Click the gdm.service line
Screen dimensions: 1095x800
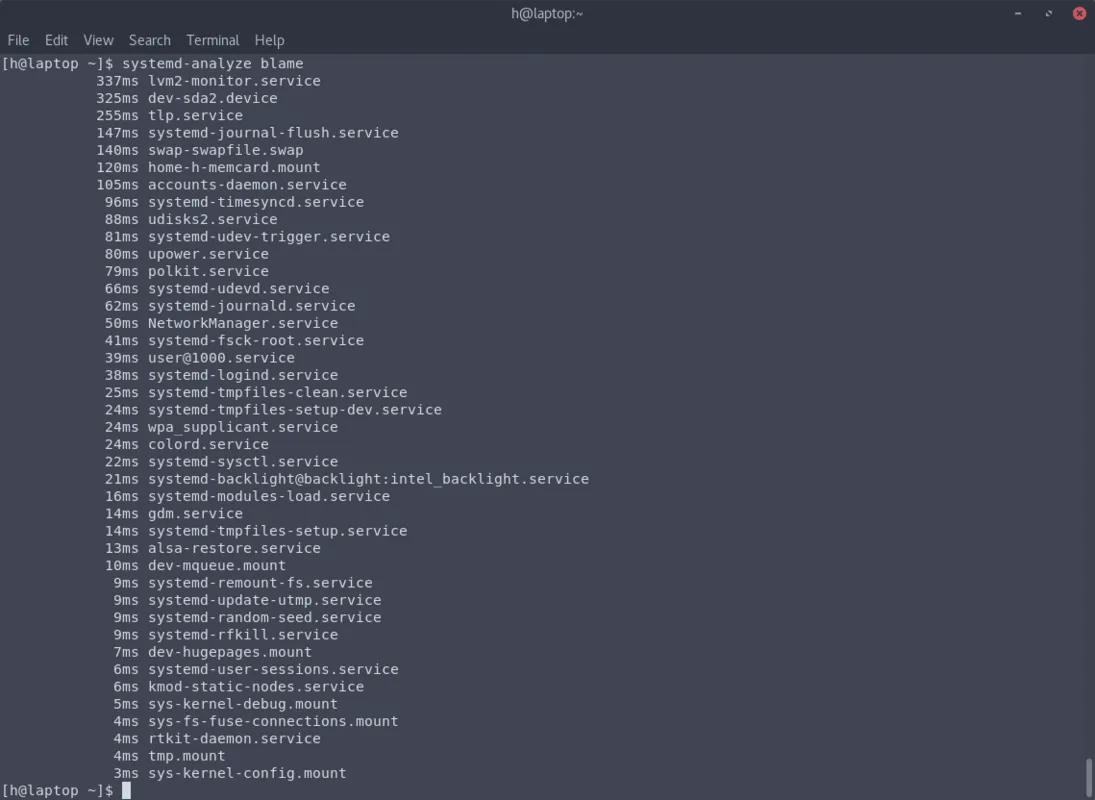coord(174,514)
